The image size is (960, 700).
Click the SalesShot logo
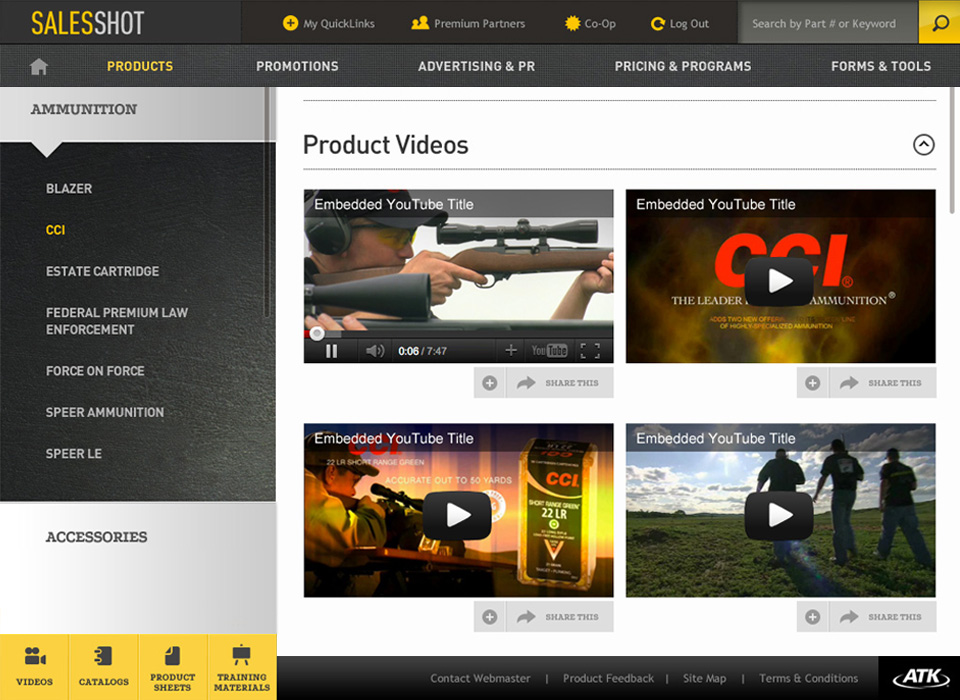(x=88, y=23)
